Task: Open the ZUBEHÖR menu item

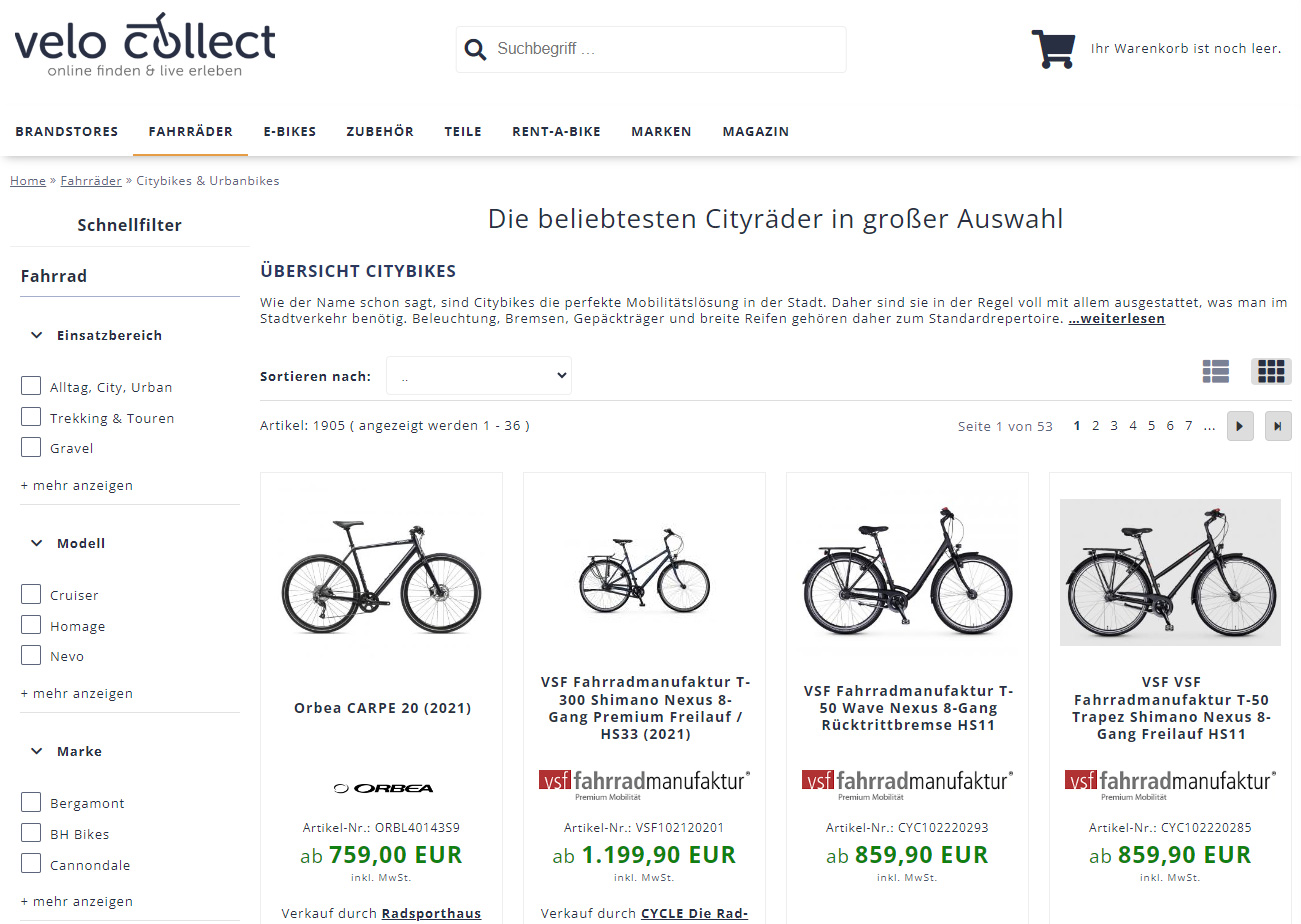Action: click(x=380, y=131)
